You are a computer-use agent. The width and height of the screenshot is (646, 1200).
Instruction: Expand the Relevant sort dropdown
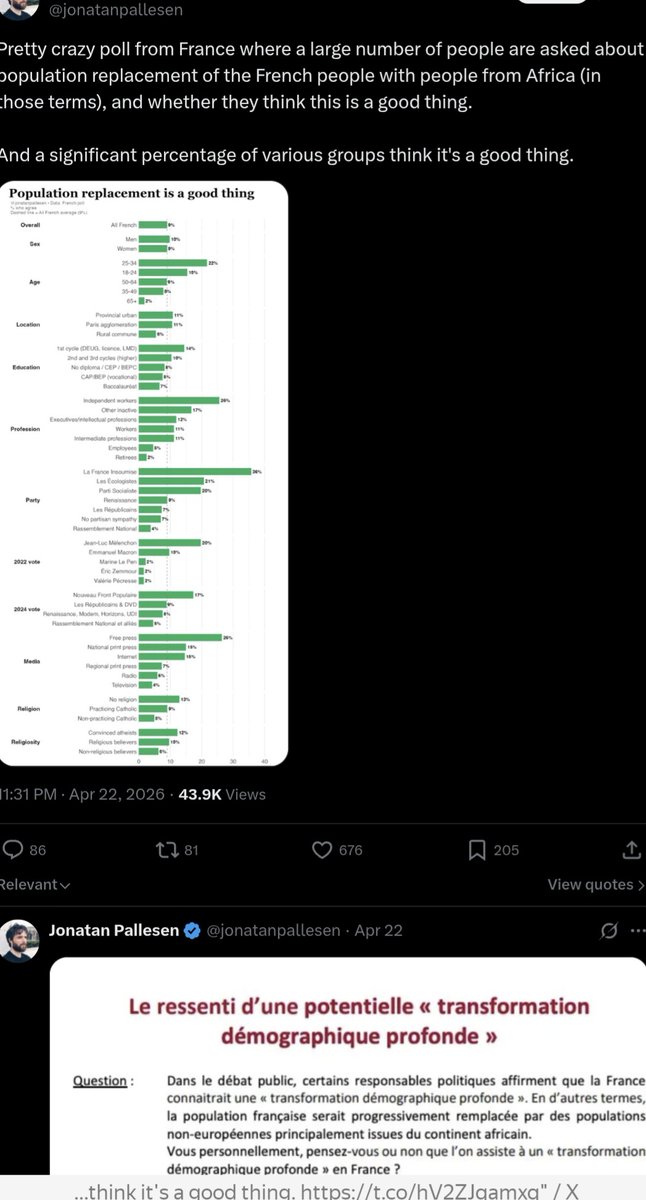click(x=35, y=884)
